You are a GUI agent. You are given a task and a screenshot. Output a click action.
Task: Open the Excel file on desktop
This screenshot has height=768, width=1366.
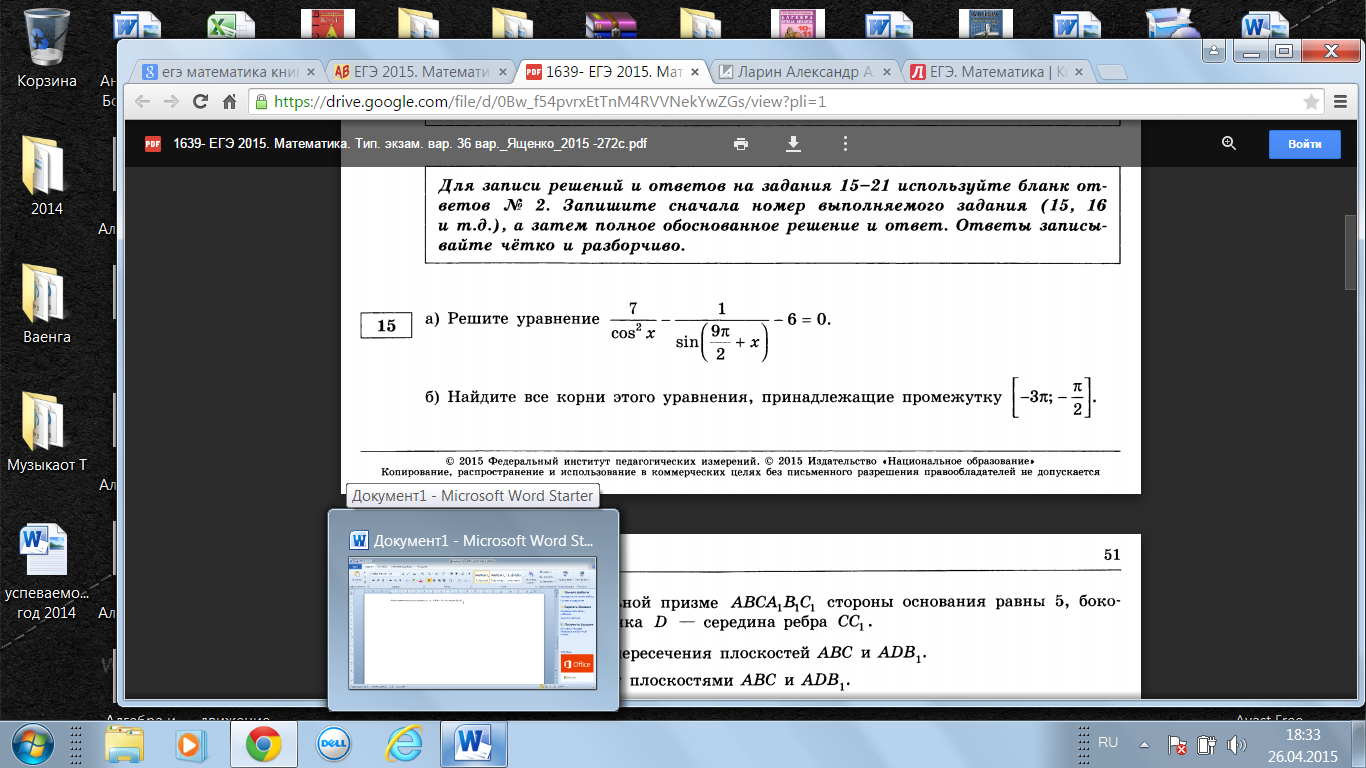point(231,27)
